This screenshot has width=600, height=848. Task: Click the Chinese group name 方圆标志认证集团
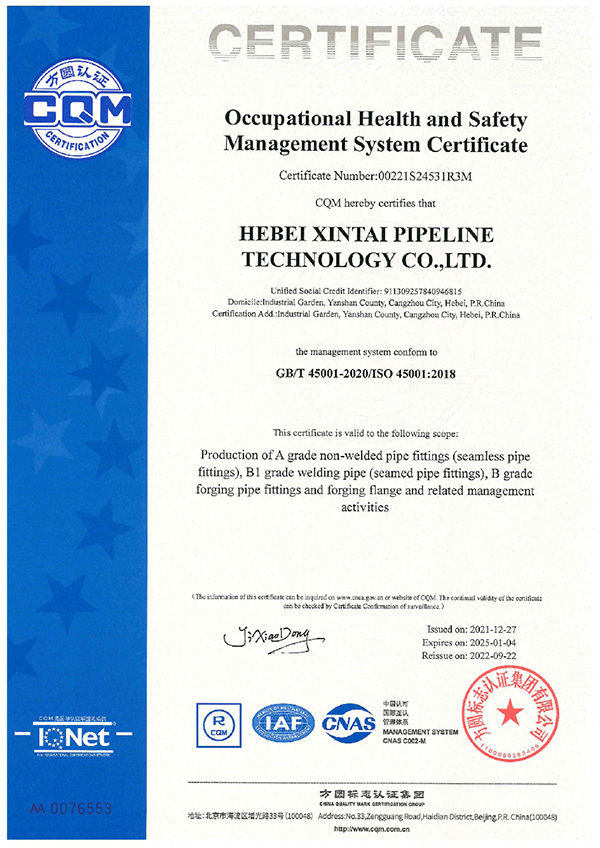click(372, 794)
